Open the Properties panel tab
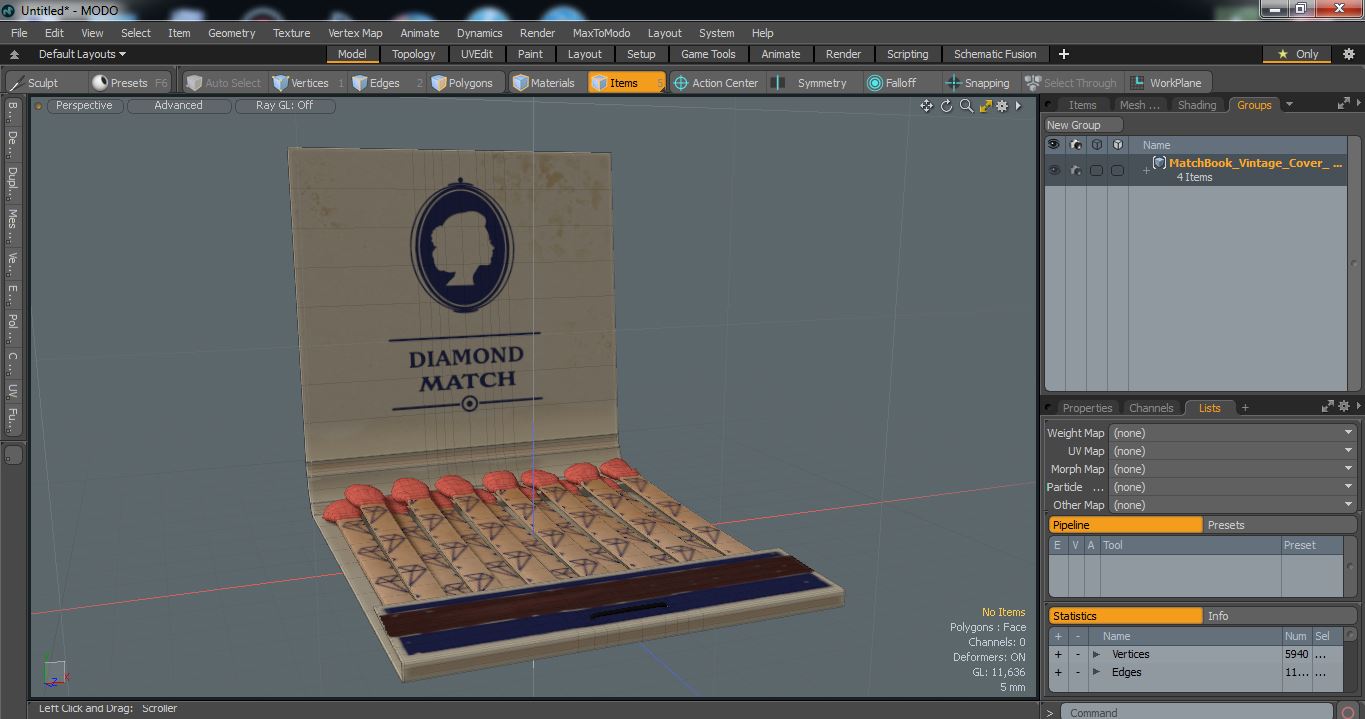1365x719 pixels. pos(1087,408)
